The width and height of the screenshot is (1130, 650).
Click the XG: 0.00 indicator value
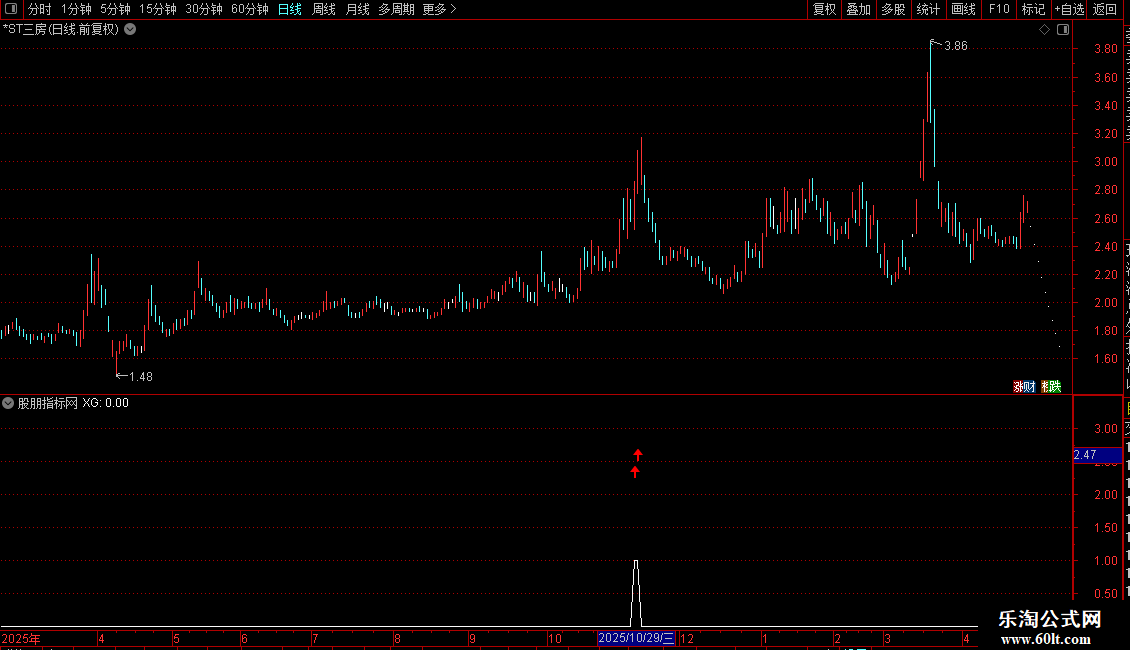[105, 404]
